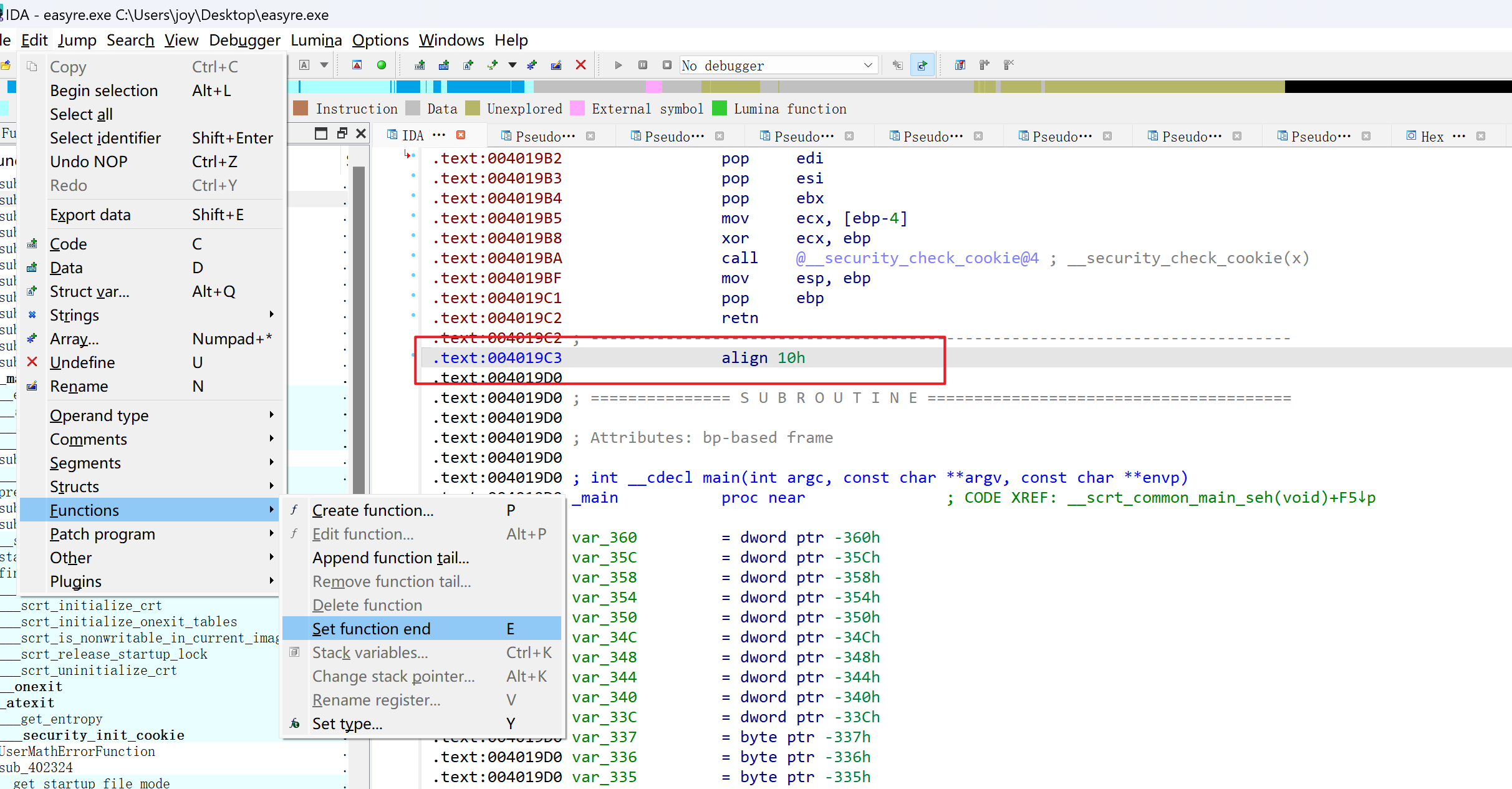The width and height of the screenshot is (1512, 789).
Task: Choose Set type... menu item
Action: 422,723
